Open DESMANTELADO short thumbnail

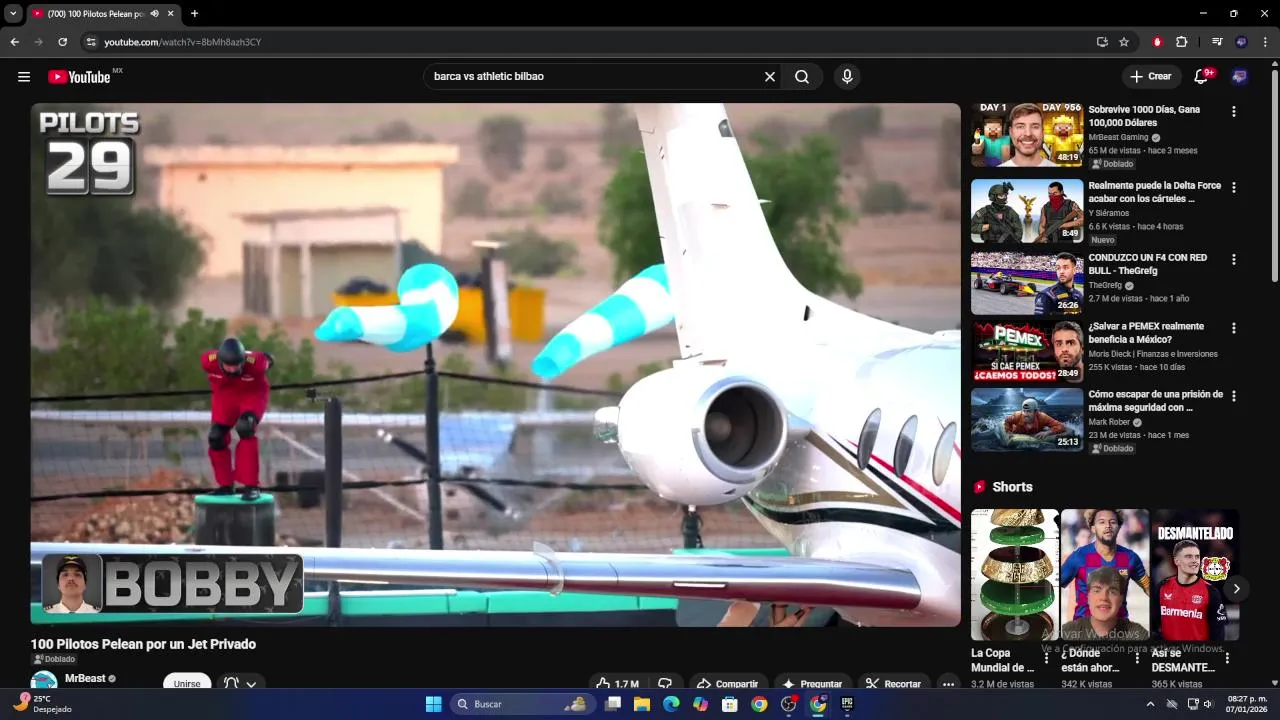pos(1195,575)
